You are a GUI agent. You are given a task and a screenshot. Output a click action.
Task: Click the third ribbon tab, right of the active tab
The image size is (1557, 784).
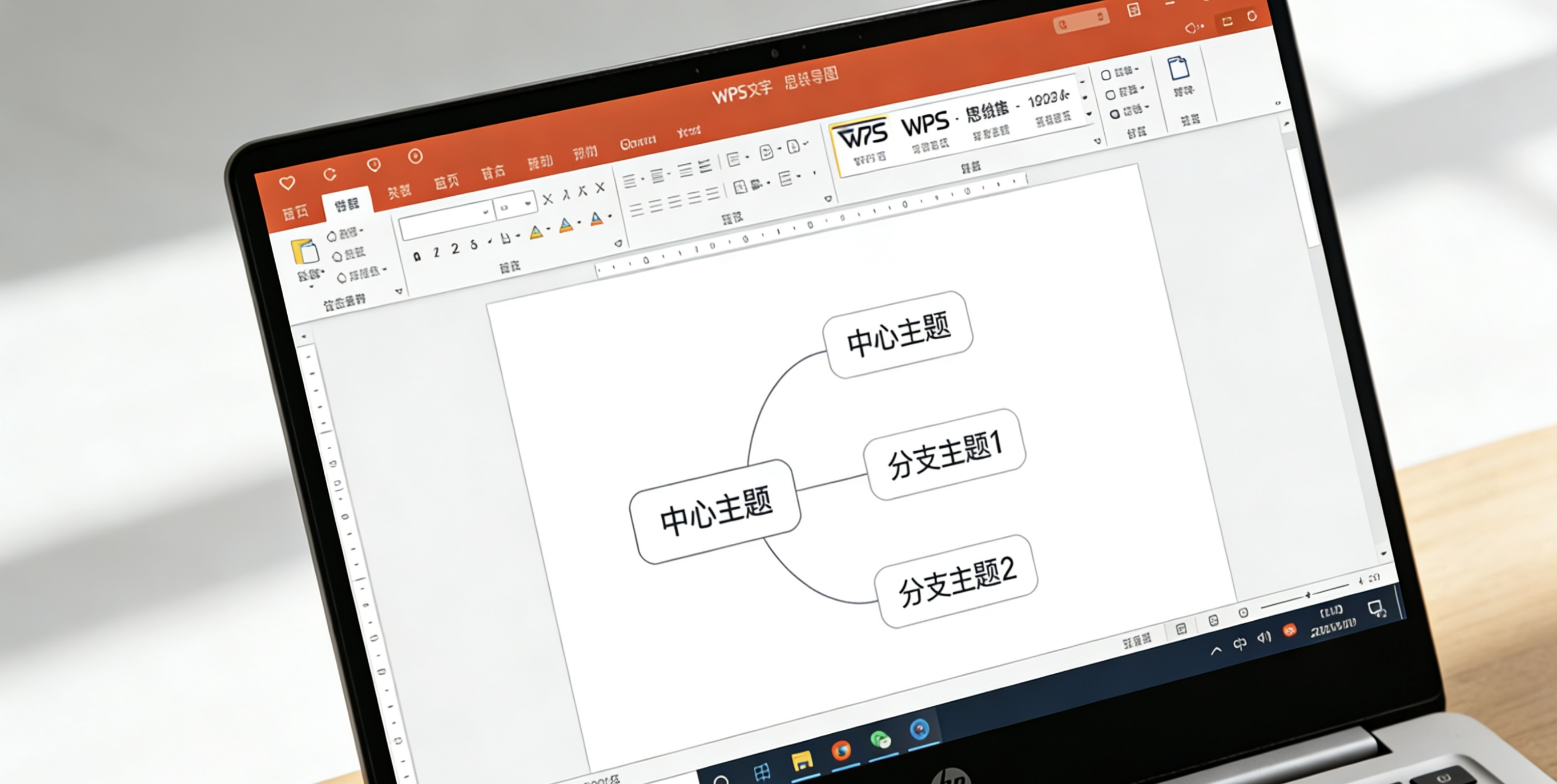pos(399,192)
